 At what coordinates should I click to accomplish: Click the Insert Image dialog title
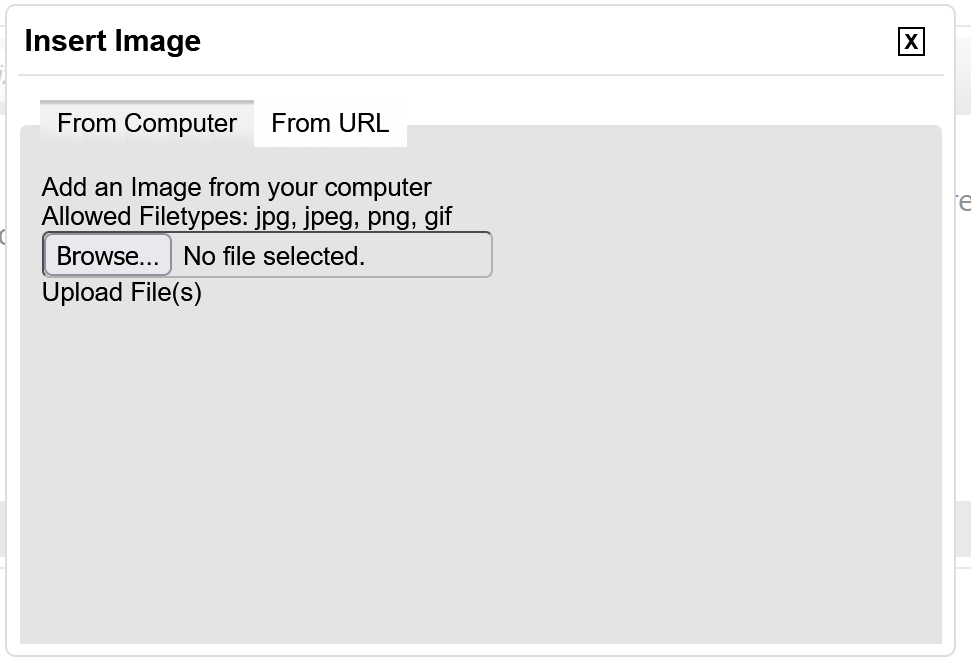(112, 41)
